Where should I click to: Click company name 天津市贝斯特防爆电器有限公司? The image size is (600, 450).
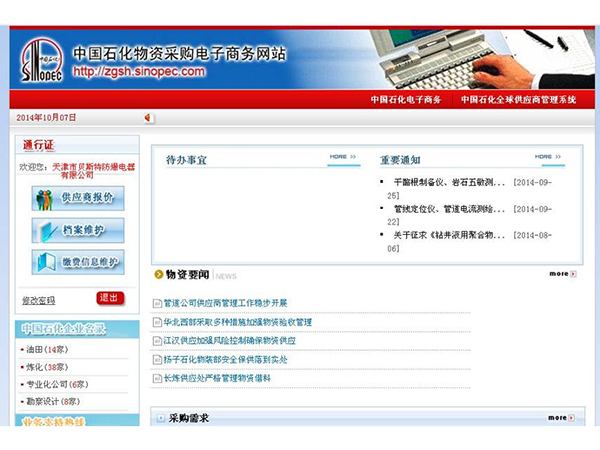click(x=93, y=171)
